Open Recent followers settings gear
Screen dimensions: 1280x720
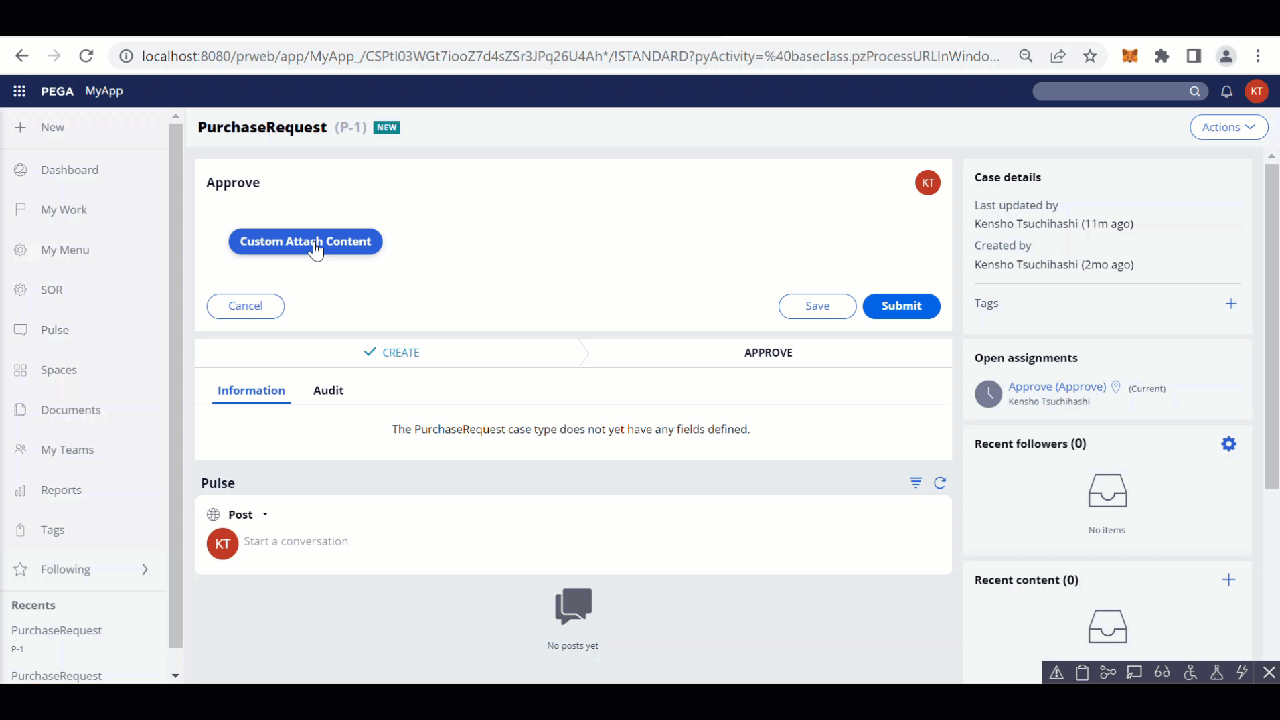click(x=1228, y=443)
